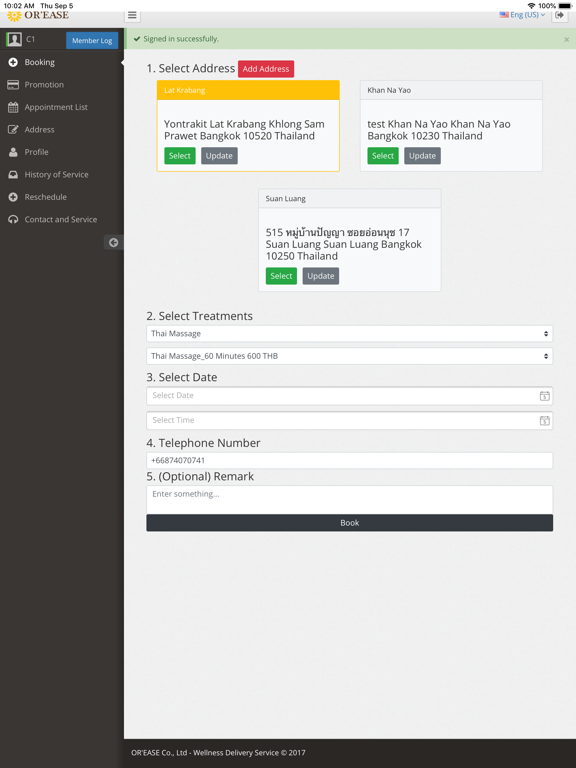The width and height of the screenshot is (576, 768).
Task: Open the Thai Massage_60 Minutes duration dropdown
Action: (349, 356)
